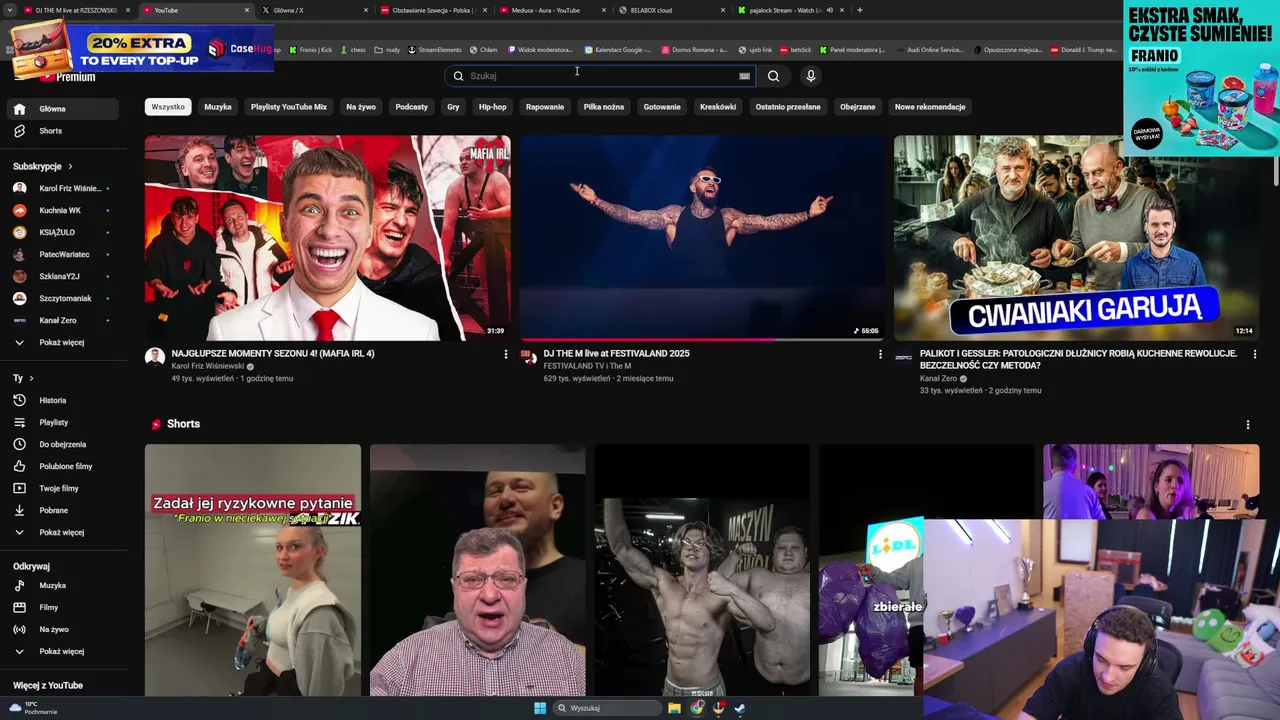Select the Gotowanie filter chip
The width and height of the screenshot is (1280, 720).
(662, 107)
